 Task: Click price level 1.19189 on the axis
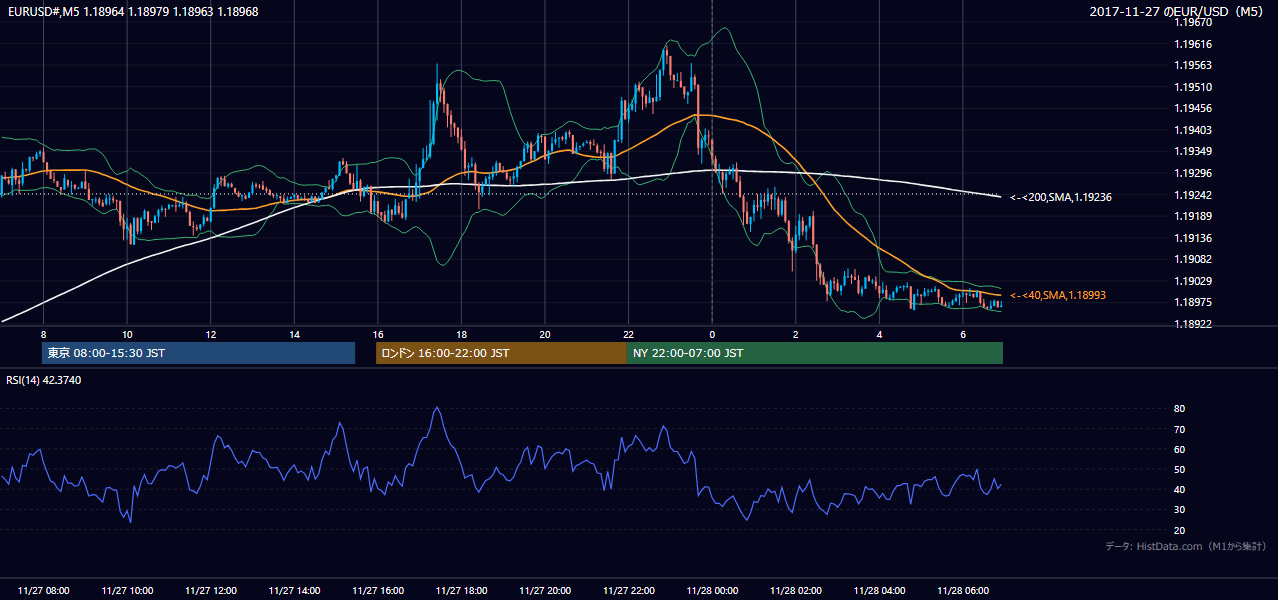tap(1194, 216)
